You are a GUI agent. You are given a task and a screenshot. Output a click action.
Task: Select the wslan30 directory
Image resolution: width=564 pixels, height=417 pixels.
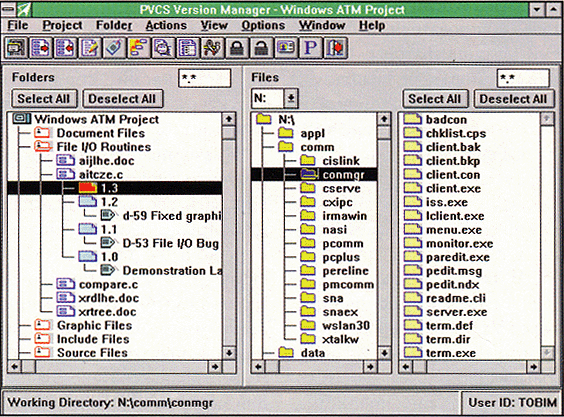coord(346,325)
